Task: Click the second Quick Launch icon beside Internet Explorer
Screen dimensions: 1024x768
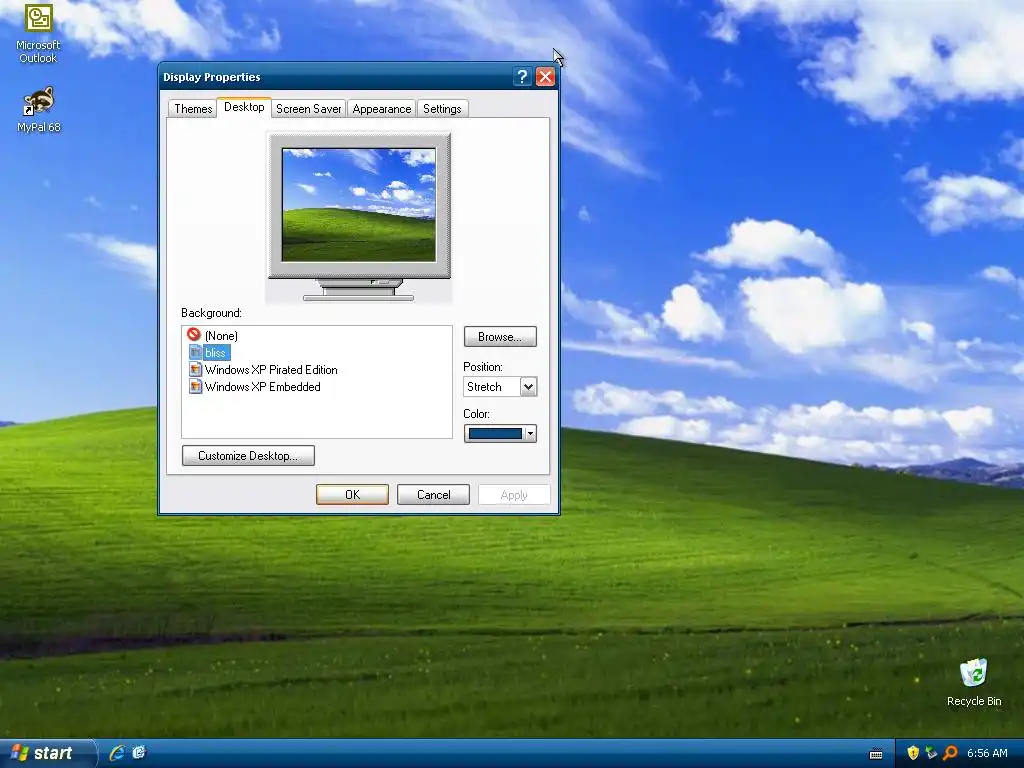Action: click(x=139, y=753)
